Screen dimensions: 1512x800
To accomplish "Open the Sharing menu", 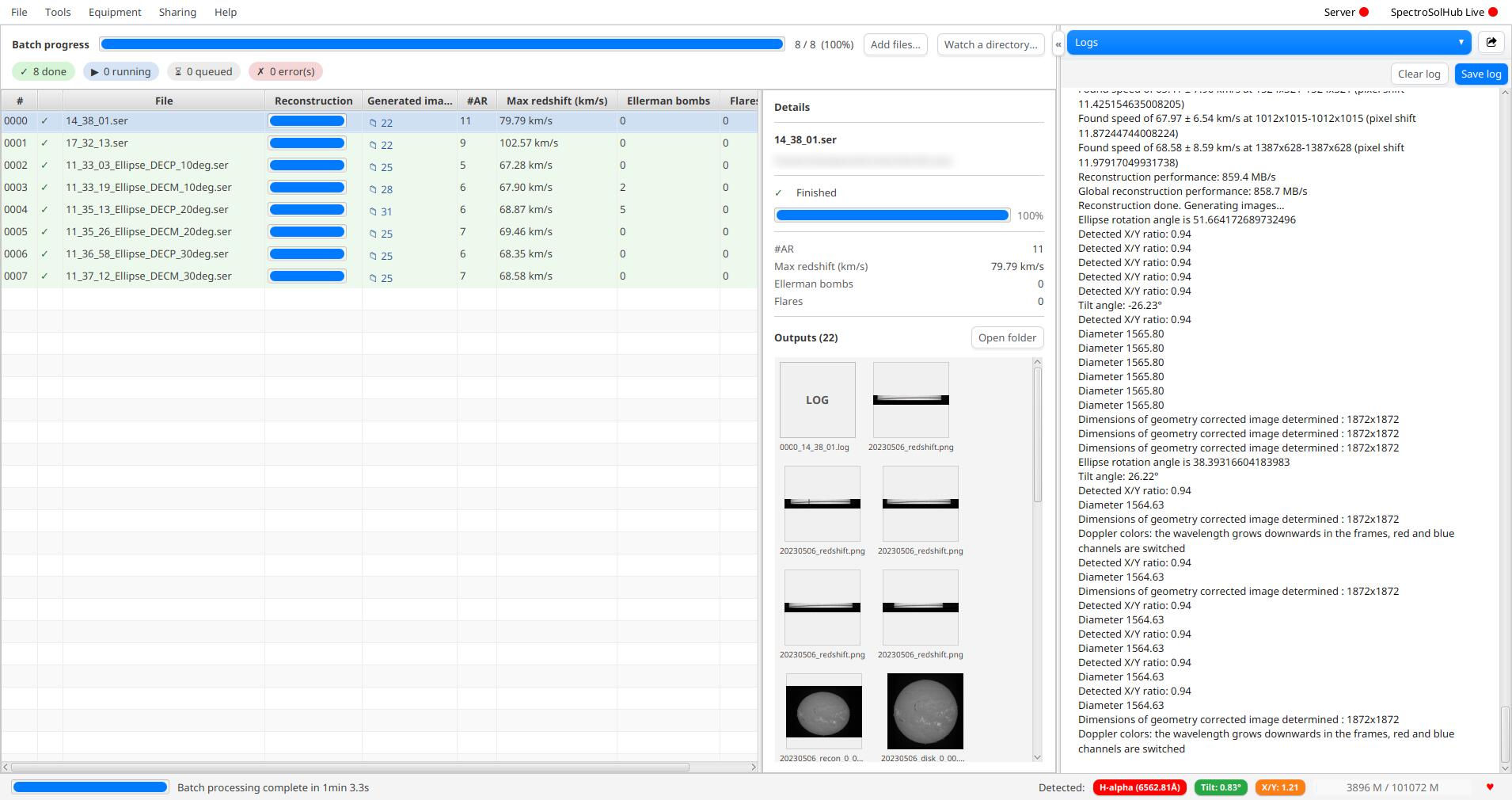I will pos(177,12).
